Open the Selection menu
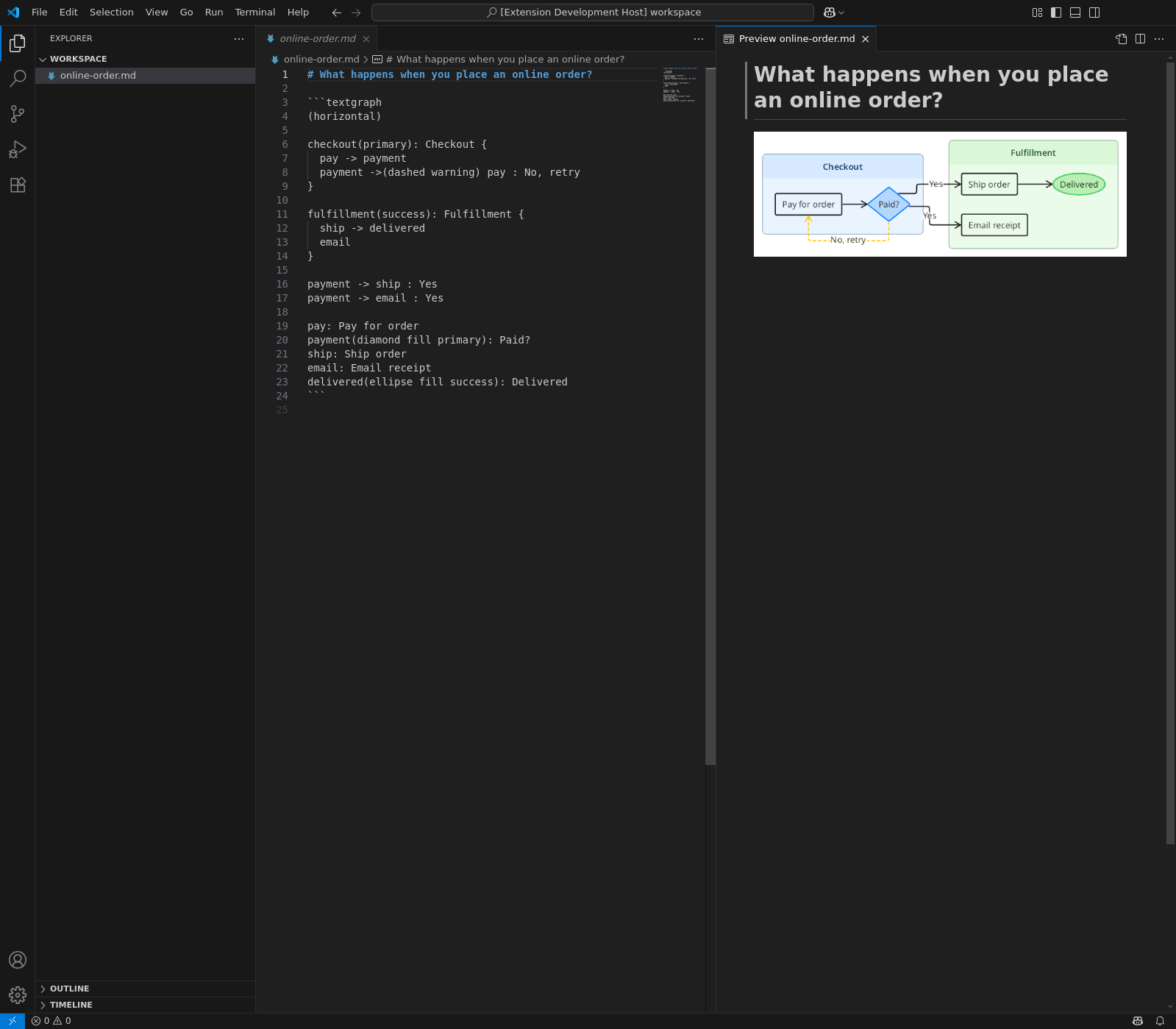 click(x=112, y=13)
